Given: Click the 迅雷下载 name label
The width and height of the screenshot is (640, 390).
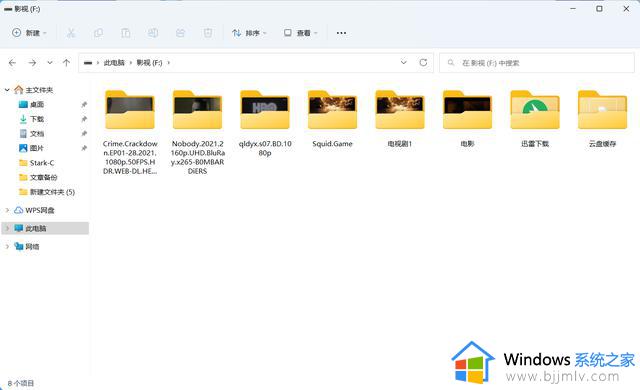Looking at the screenshot, I should pos(535,144).
